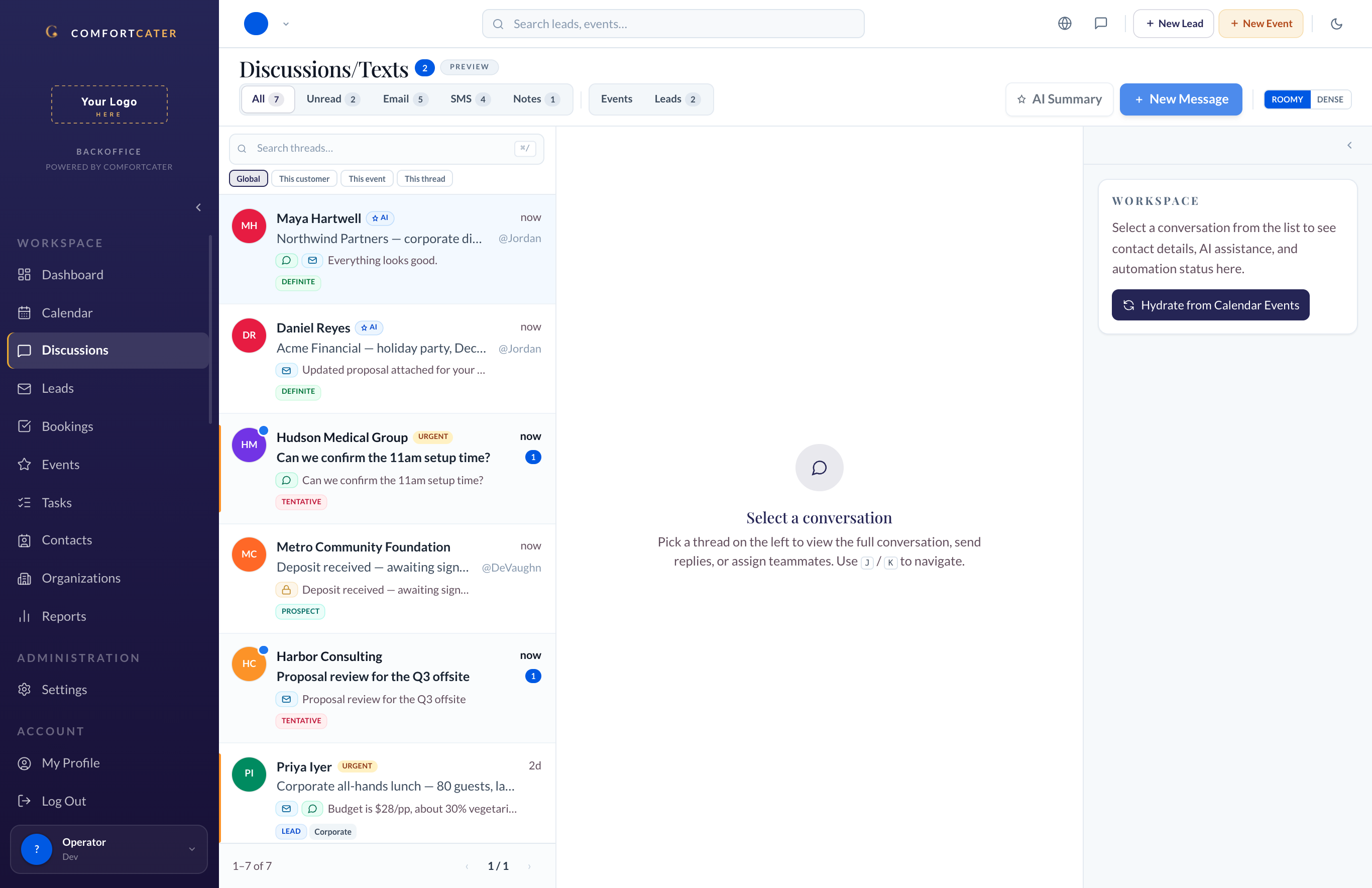
Task: Switch to DENSE density view
Action: point(1330,99)
